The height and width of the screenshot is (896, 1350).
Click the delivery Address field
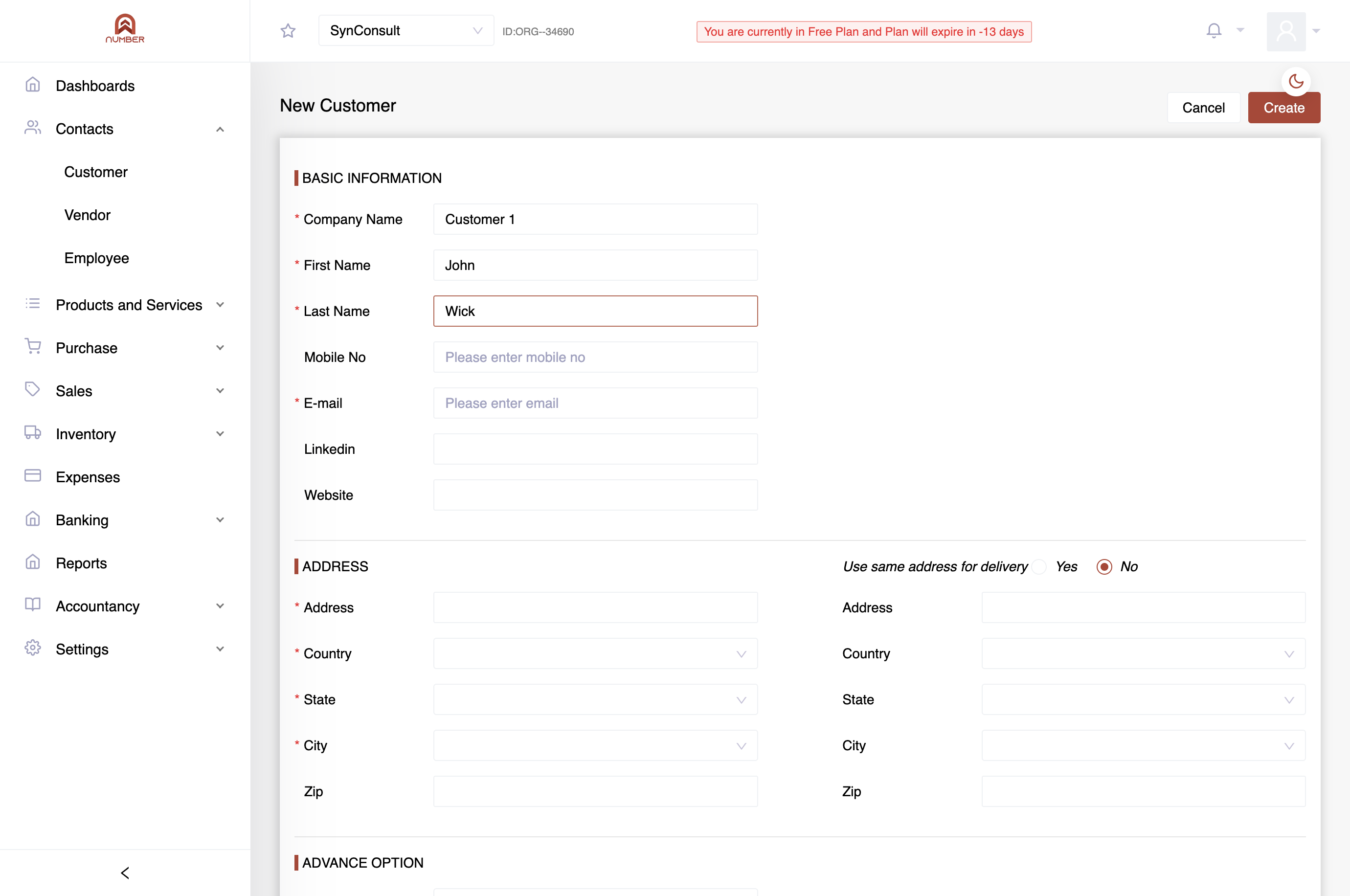tap(1143, 607)
